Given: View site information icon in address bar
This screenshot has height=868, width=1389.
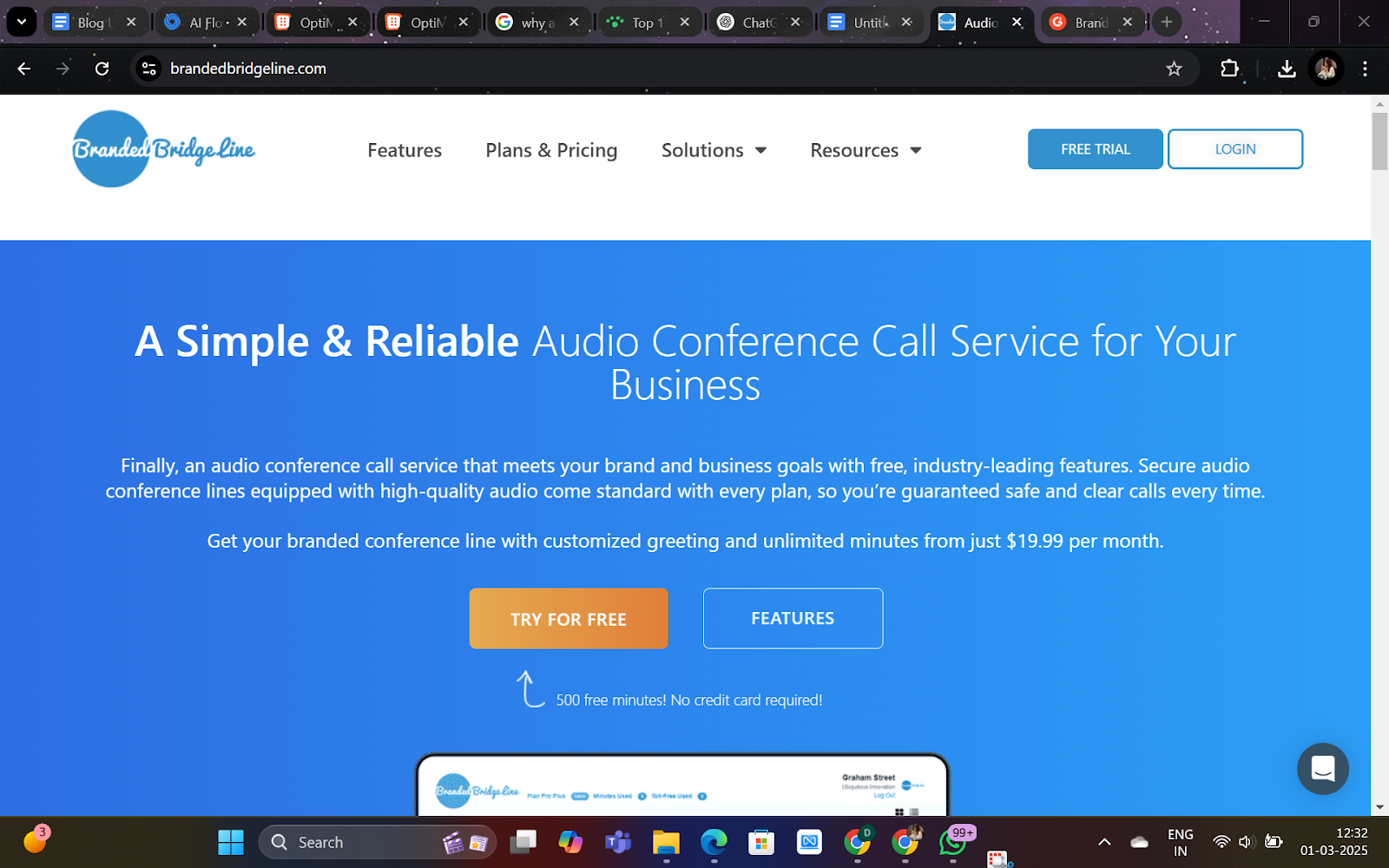Looking at the screenshot, I should 149,69.
